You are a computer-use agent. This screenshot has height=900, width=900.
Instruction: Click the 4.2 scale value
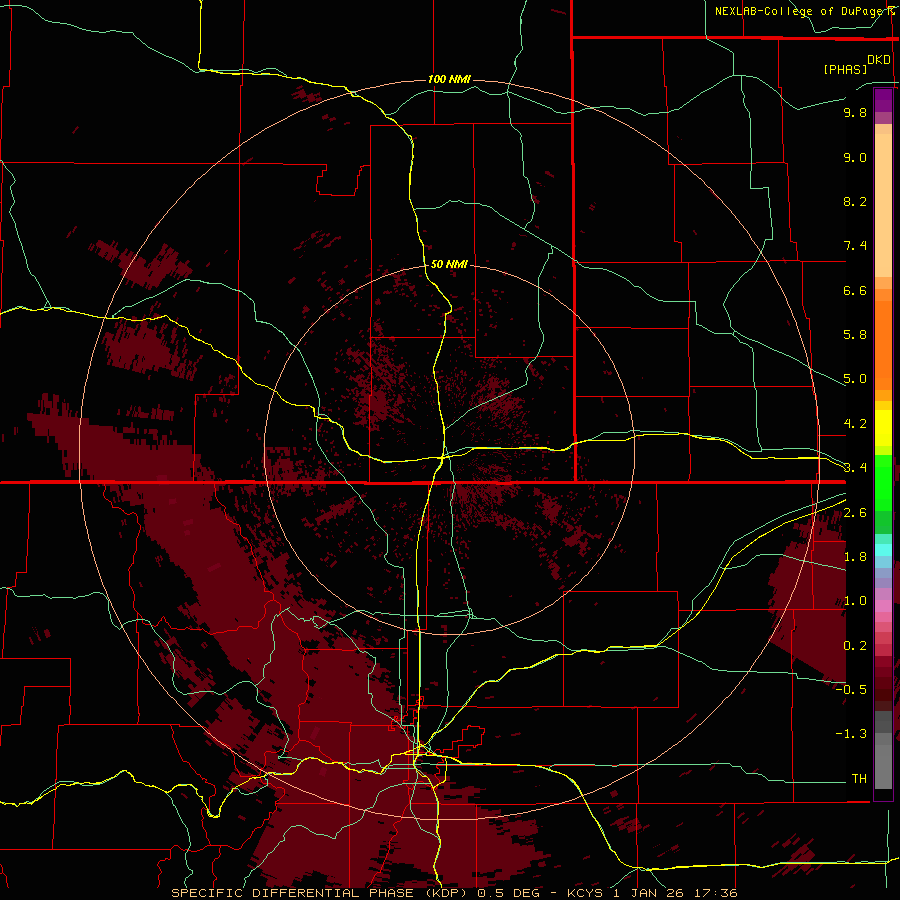pyautogui.click(x=855, y=424)
